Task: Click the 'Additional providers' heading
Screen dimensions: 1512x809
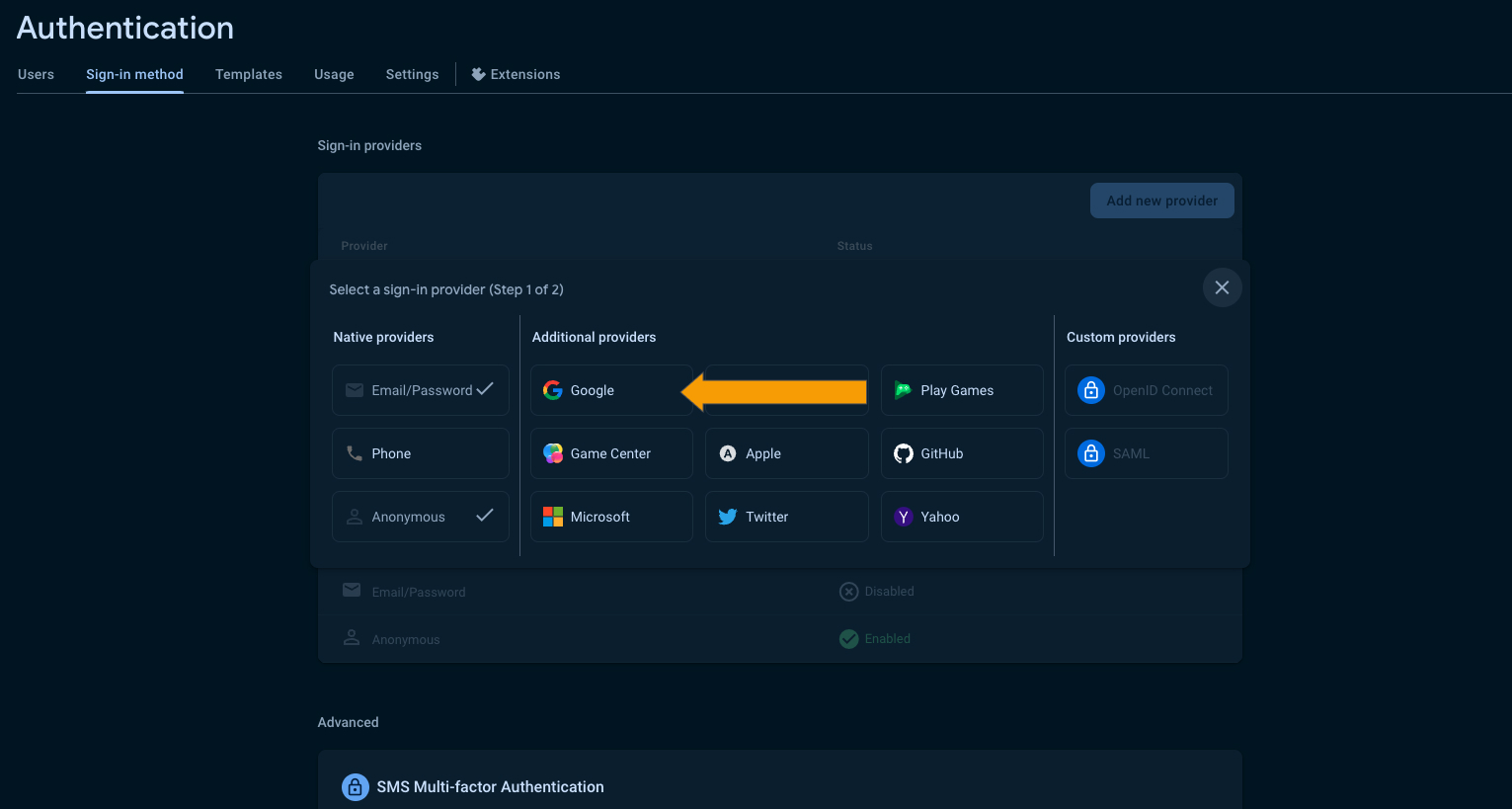Action: [x=594, y=337]
